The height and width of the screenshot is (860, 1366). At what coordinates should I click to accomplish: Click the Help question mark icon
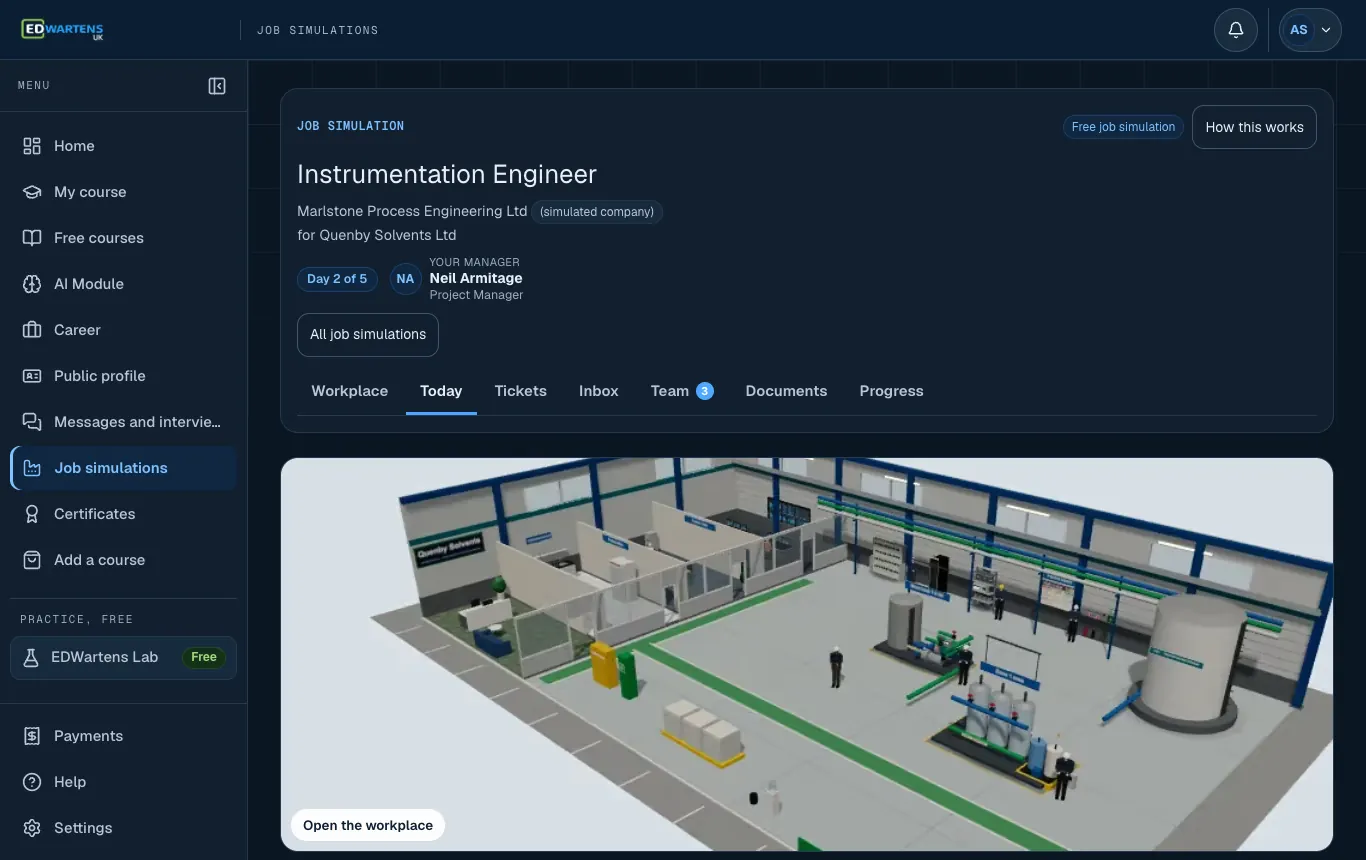pos(32,782)
